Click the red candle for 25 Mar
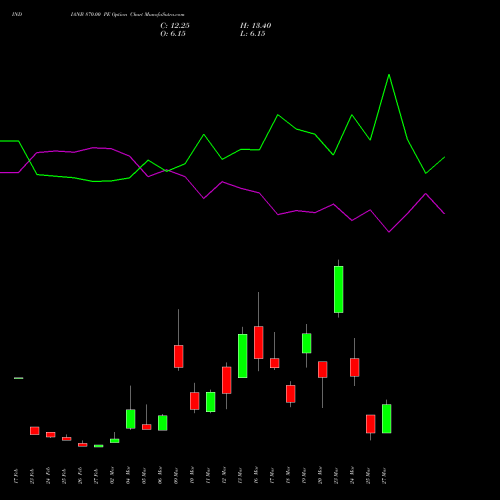The image size is (500, 500). coord(371,424)
